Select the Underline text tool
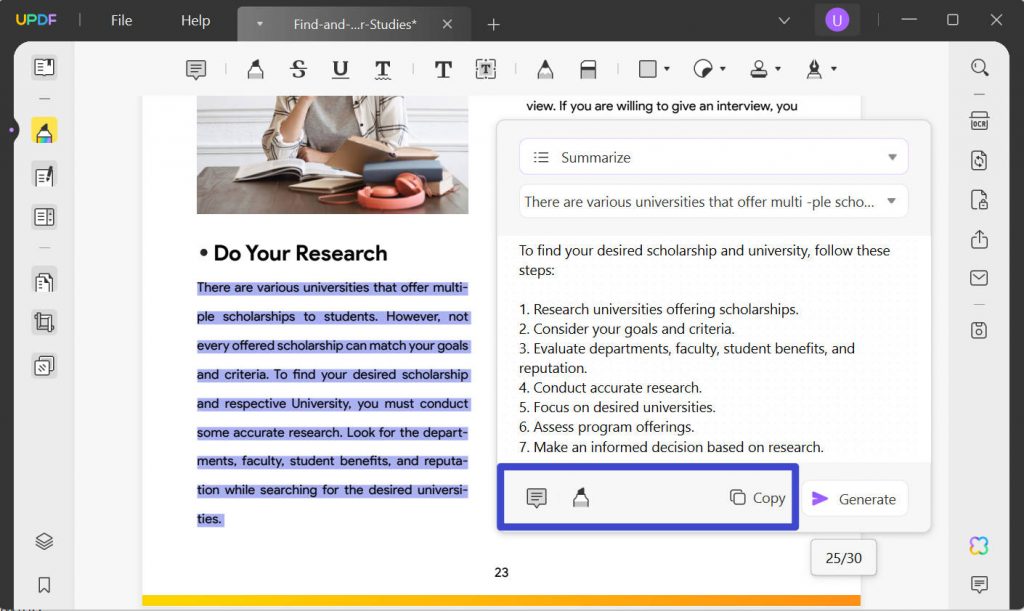 click(x=340, y=68)
